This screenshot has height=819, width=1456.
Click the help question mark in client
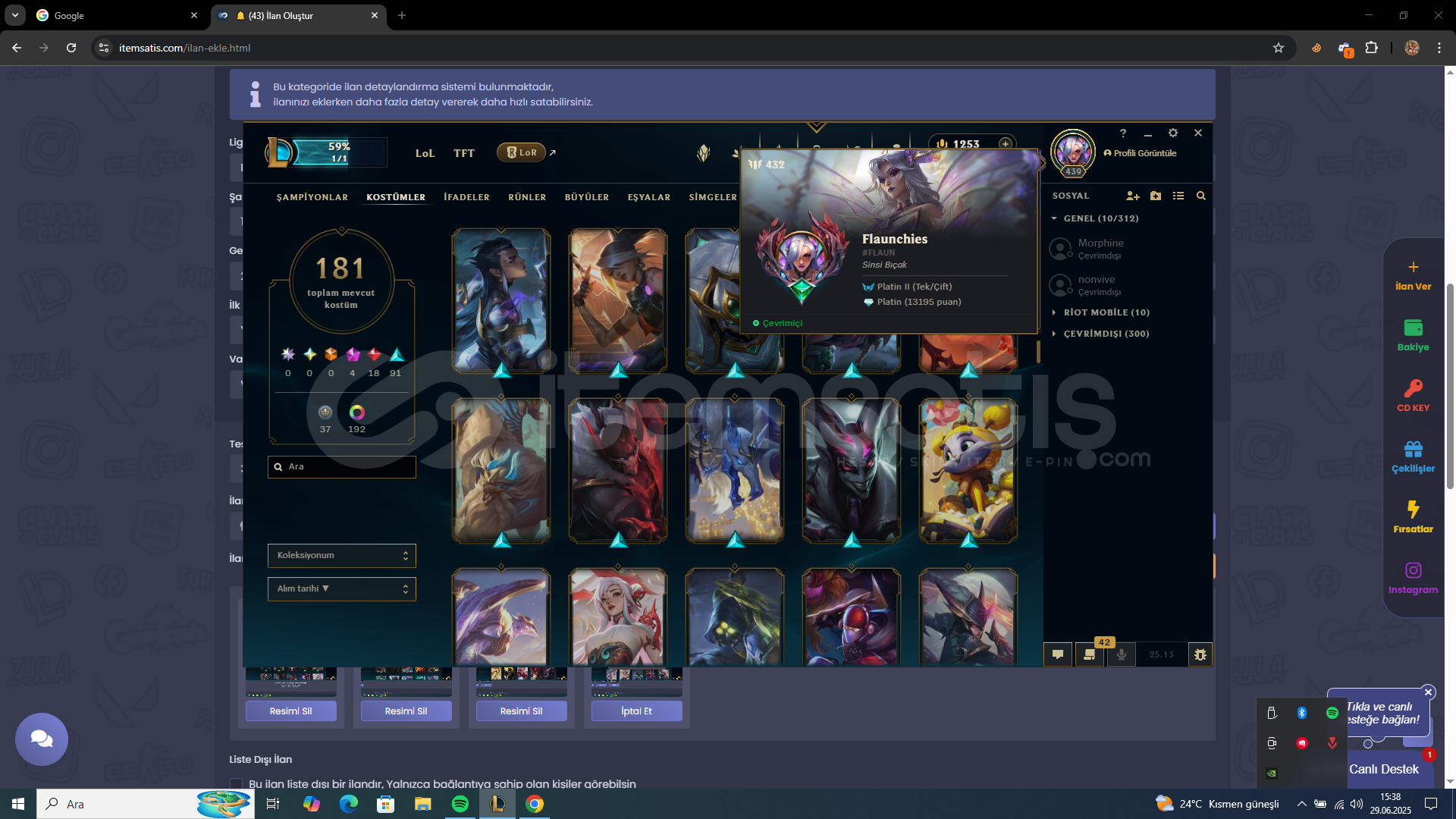[x=1123, y=133]
